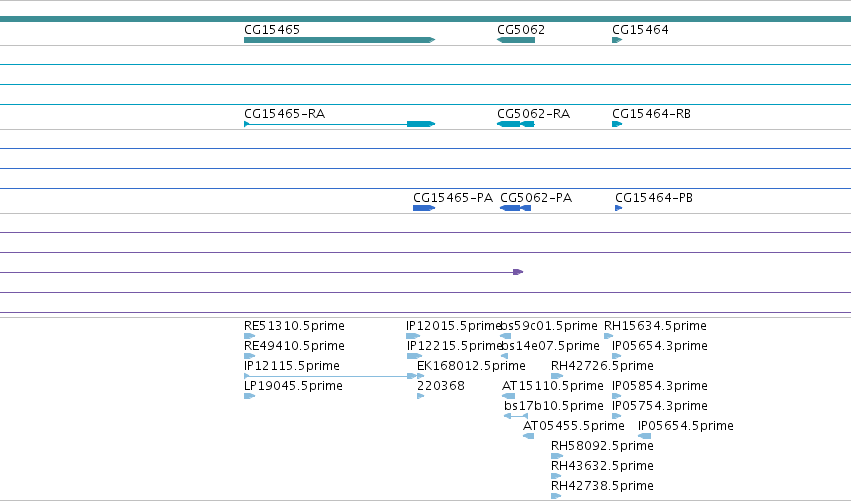The image size is (851, 501).
Task: Click the AT15110.5prime EST label
Action: [552, 386]
